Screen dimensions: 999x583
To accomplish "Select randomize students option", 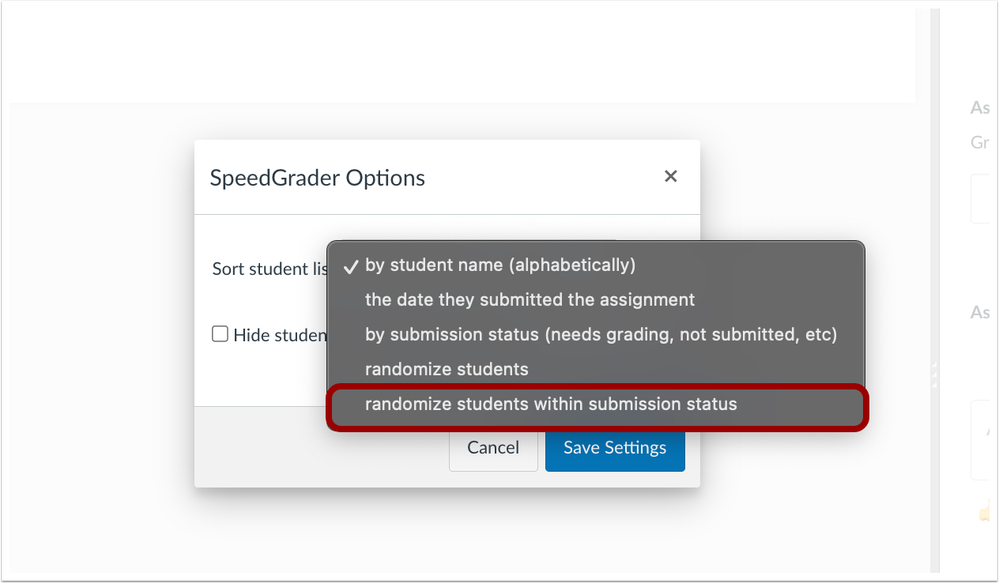I will (446, 369).
